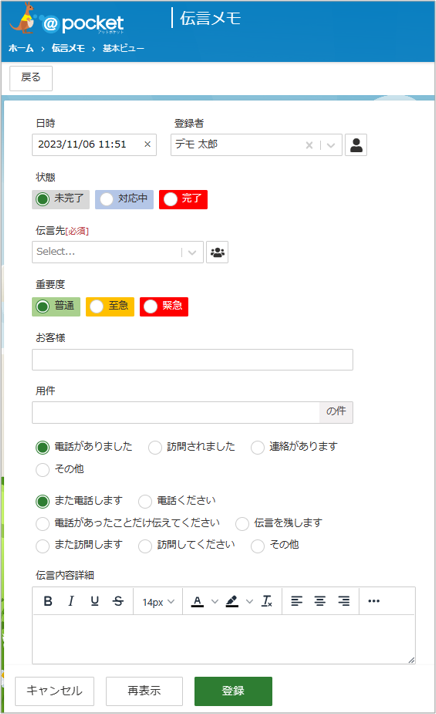The width and height of the screenshot is (436, 714).
Task: Apply strikethrough text formatting
Action: pyautogui.click(x=118, y=601)
